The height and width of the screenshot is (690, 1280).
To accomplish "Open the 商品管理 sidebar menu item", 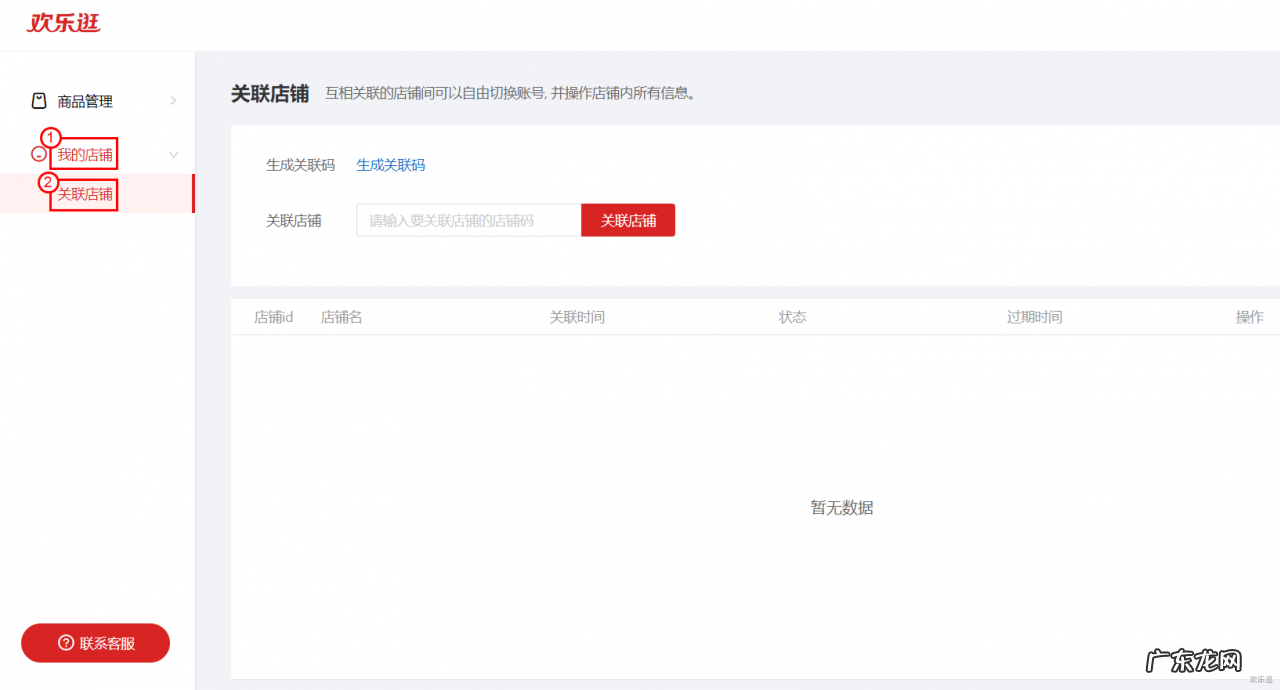I will [x=87, y=100].
